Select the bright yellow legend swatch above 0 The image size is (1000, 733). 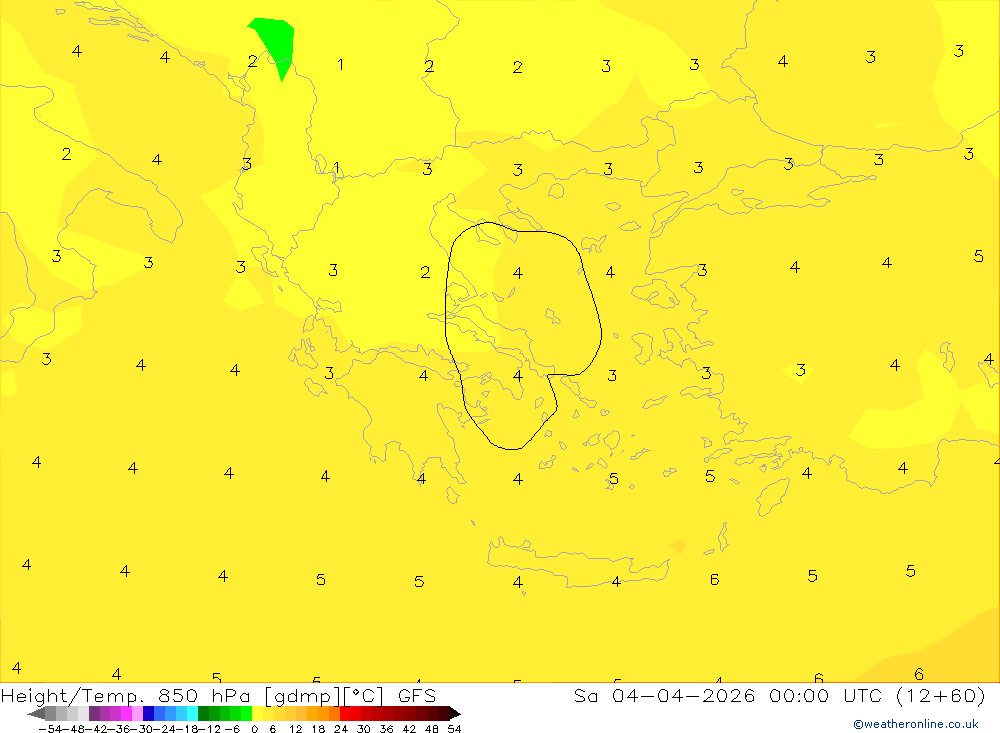[257, 714]
